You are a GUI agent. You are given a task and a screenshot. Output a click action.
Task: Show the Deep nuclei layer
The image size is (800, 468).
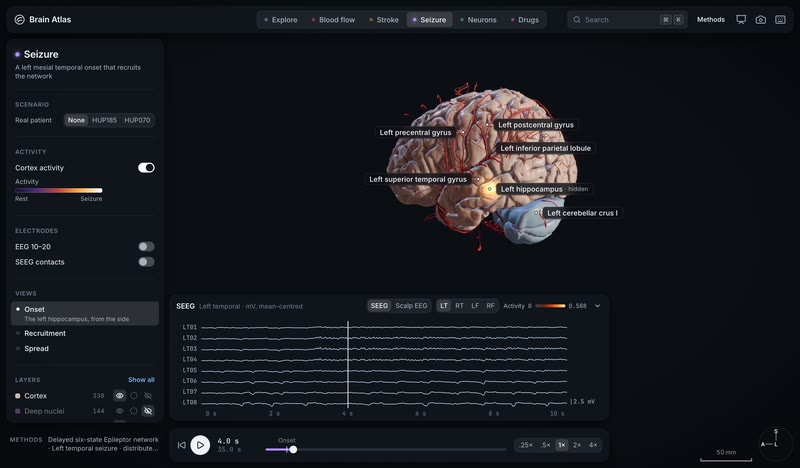[119, 411]
